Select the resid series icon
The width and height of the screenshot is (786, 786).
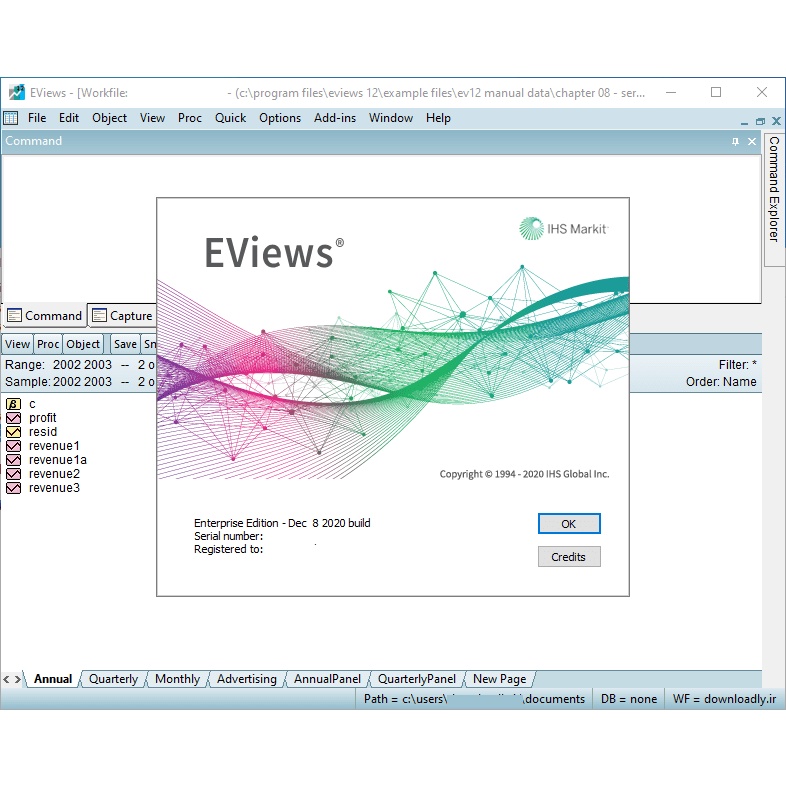14,432
